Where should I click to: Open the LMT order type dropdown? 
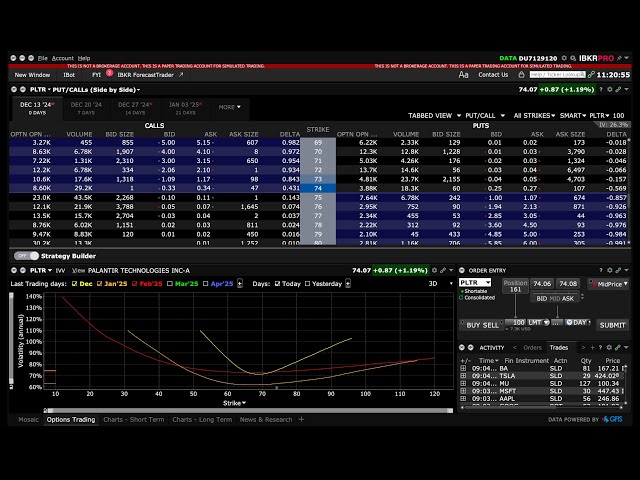[x=538, y=322]
